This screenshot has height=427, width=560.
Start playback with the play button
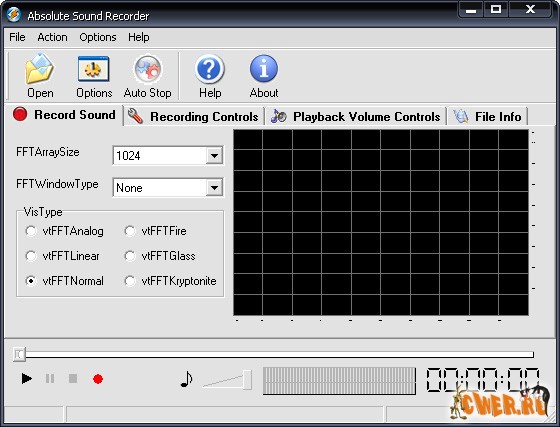click(x=26, y=378)
